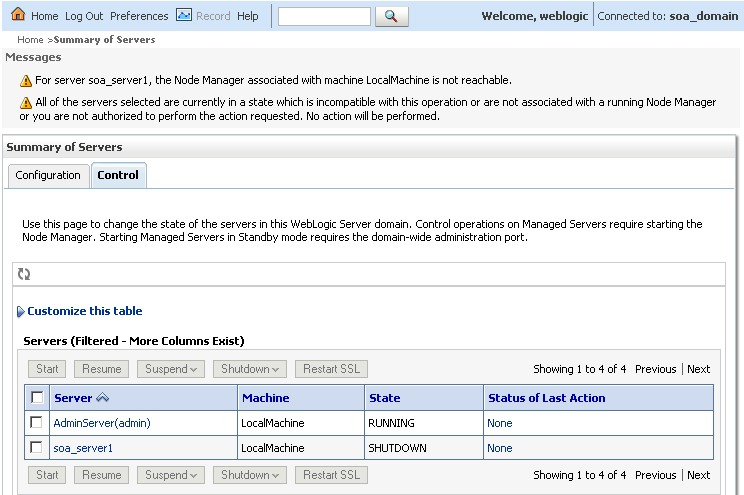This screenshot has height=495, width=744.
Task: Switch to the Configuration tab
Action: [48, 175]
